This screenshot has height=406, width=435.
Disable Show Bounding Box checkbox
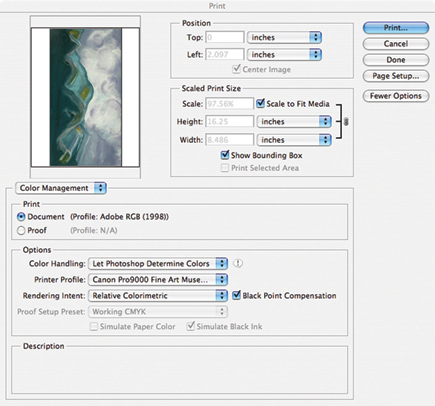225,155
